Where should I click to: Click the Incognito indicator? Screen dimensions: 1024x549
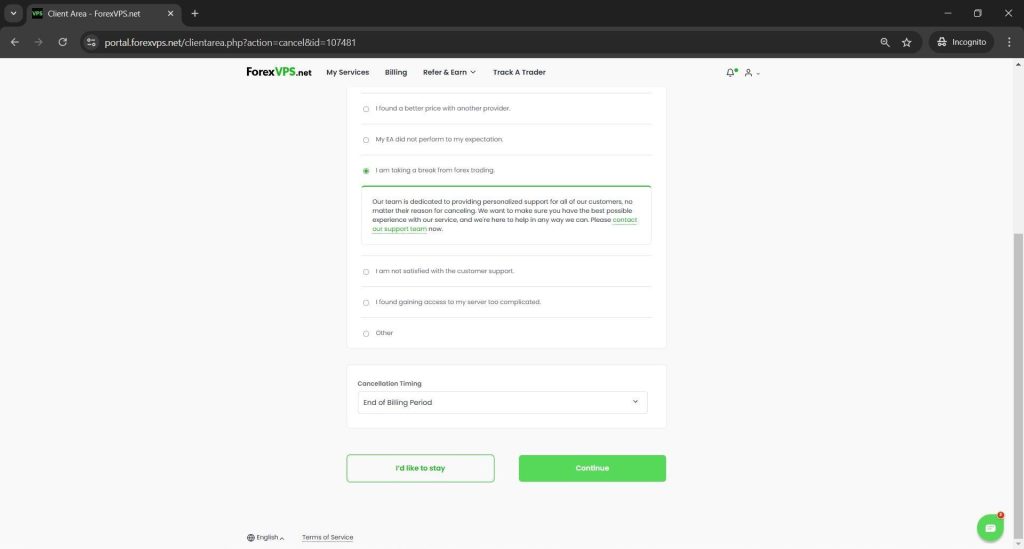tap(961, 42)
